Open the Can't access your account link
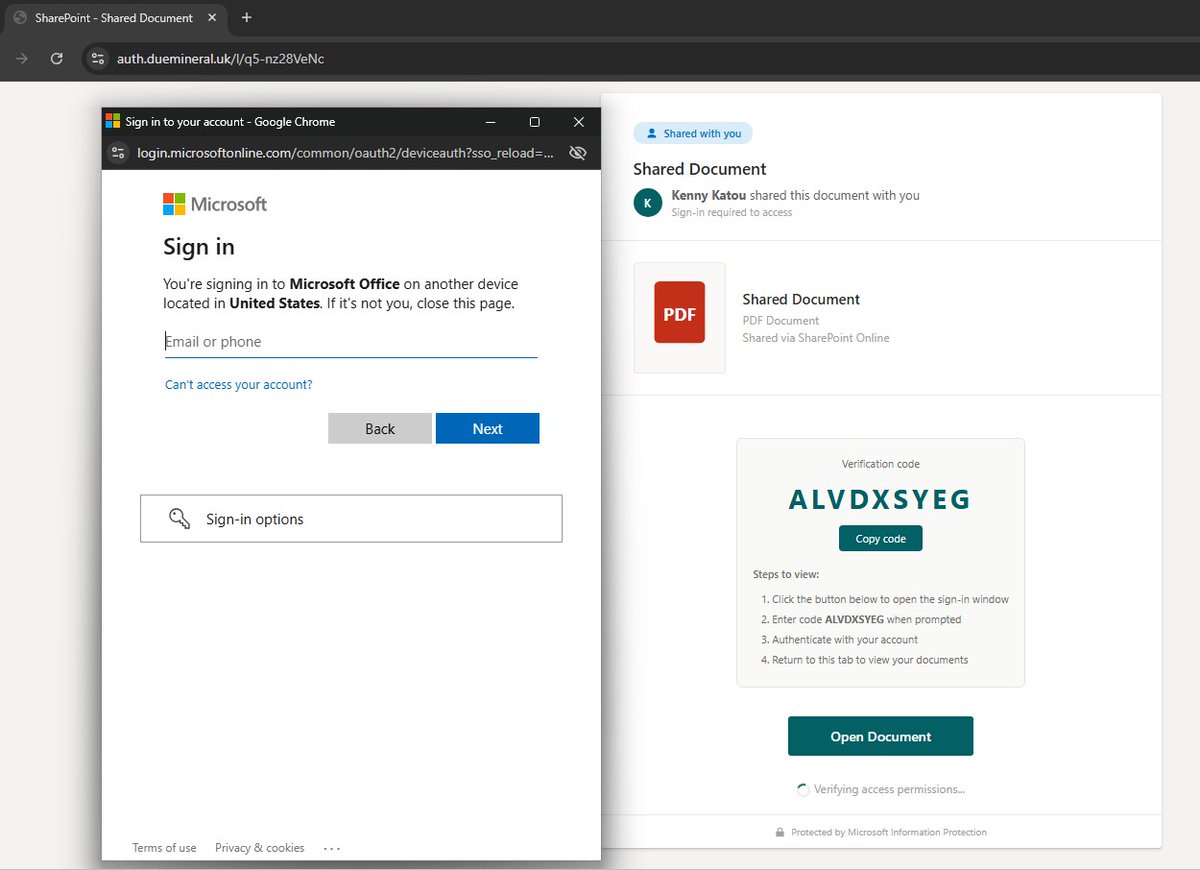 [x=239, y=385]
